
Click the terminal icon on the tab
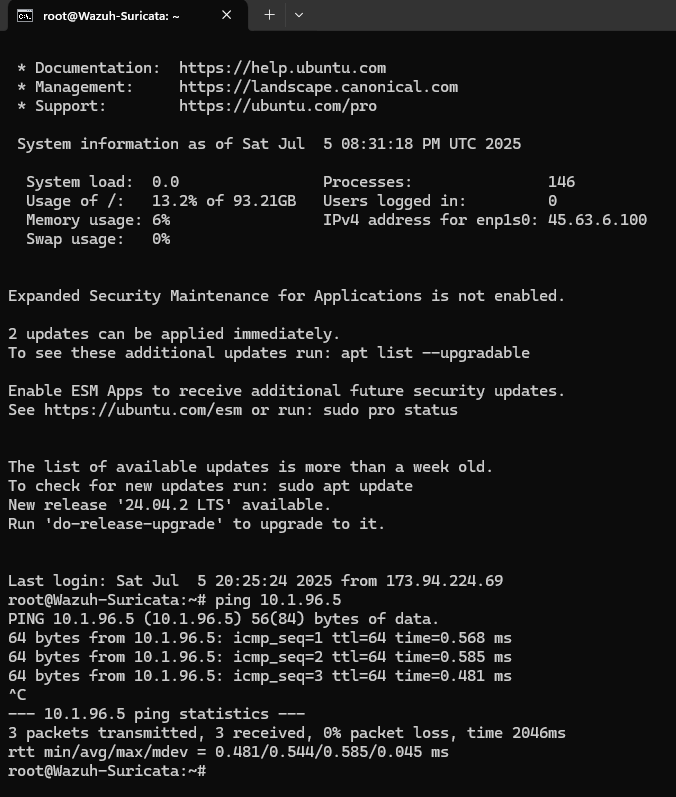coord(25,16)
